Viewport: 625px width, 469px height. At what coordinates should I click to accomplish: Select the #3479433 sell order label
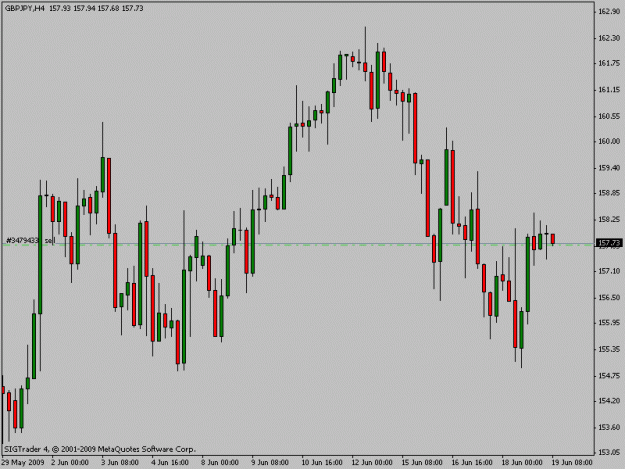pos(31,240)
